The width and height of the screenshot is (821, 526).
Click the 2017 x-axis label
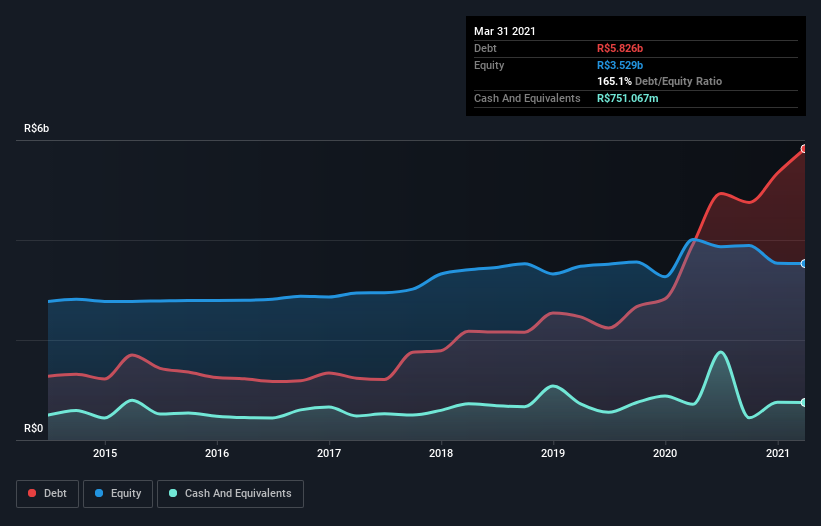tap(329, 453)
